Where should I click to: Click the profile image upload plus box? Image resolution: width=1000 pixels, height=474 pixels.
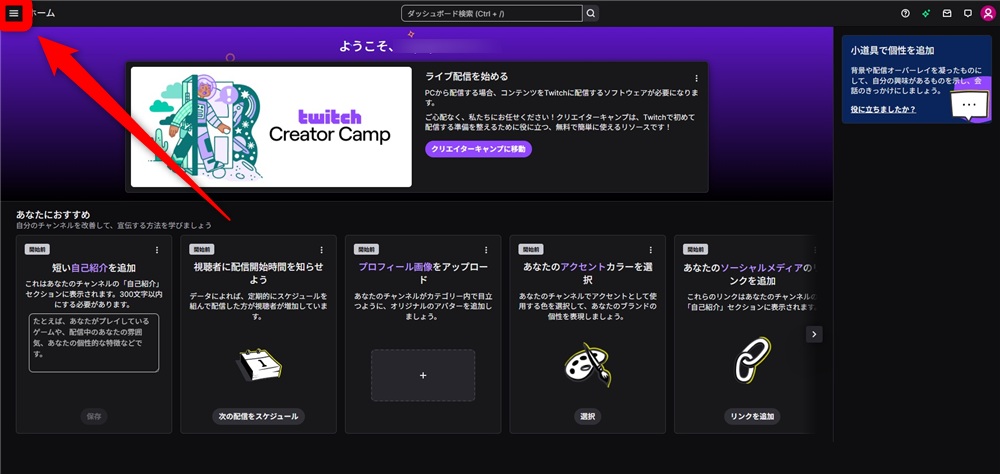(x=423, y=376)
